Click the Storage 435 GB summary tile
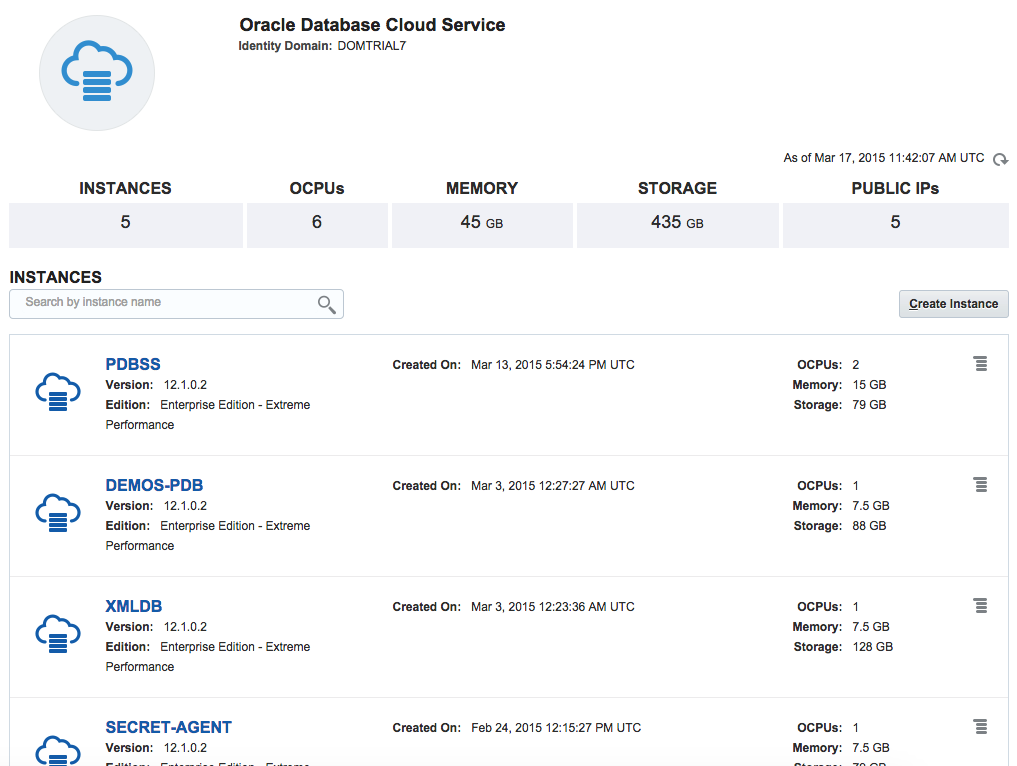Image resolution: width=1017 pixels, height=766 pixels. click(x=677, y=223)
